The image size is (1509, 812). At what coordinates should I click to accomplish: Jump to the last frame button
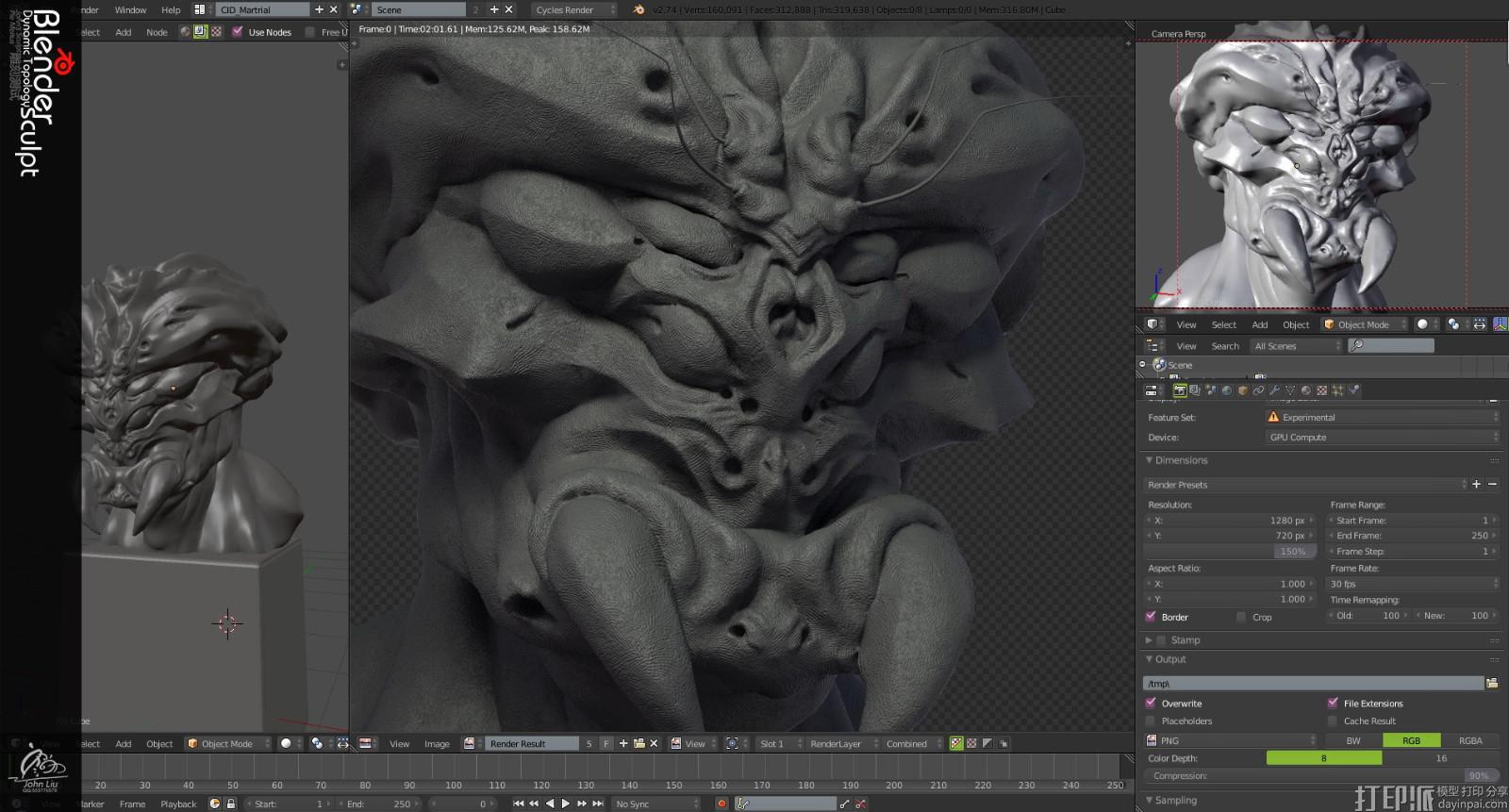tap(598, 804)
